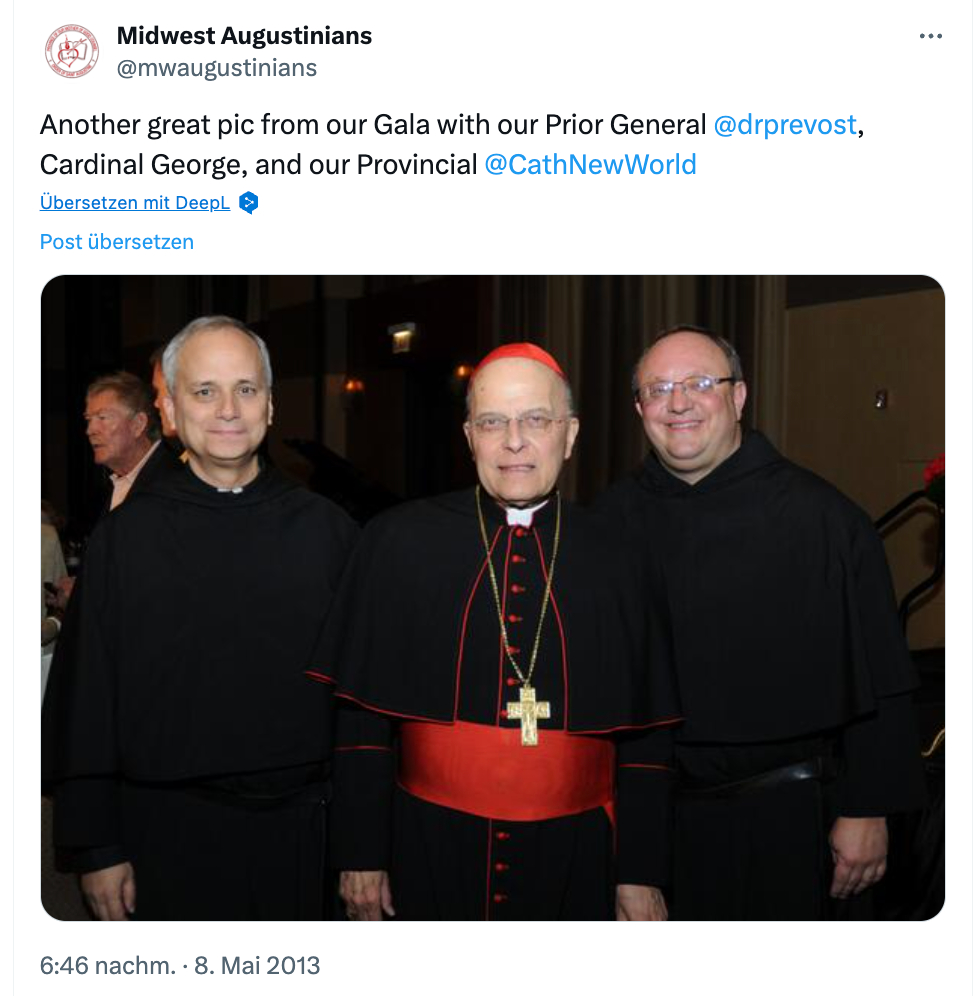Open the @drprevost mention

[785, 125]
